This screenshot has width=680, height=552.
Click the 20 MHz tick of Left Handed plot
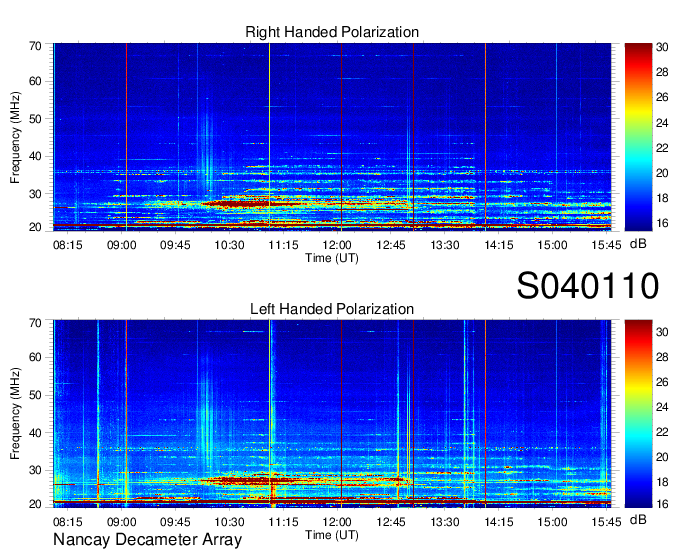(36, 504)
